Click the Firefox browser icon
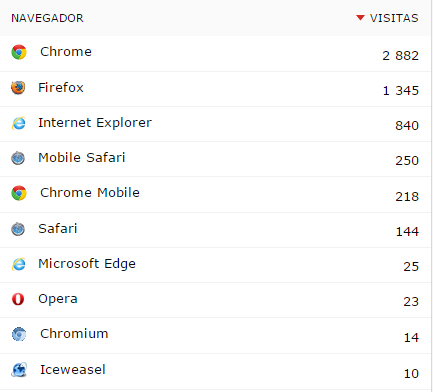This screenshot has height=392, width=433. point(18,88)
